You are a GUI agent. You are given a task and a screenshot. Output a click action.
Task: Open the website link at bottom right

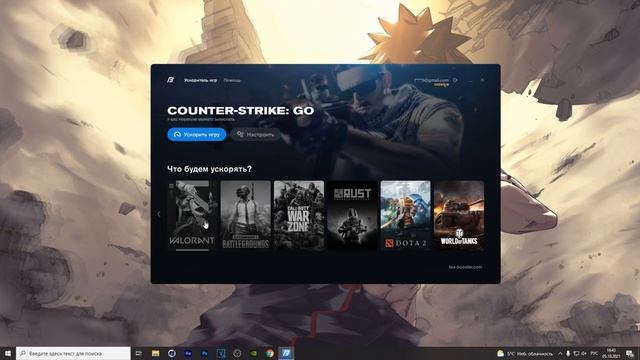(465, 267)
